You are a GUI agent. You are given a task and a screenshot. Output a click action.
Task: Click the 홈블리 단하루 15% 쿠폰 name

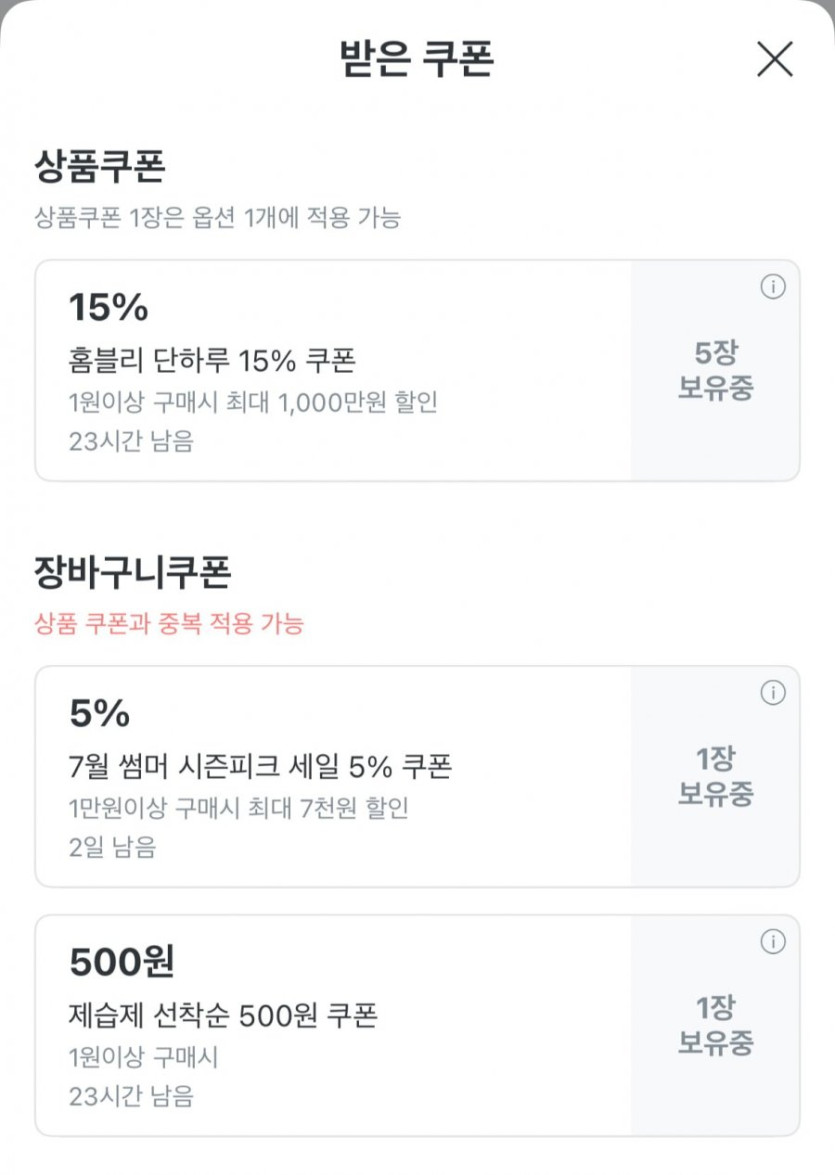pyautogui.click(x=212, y=360)
